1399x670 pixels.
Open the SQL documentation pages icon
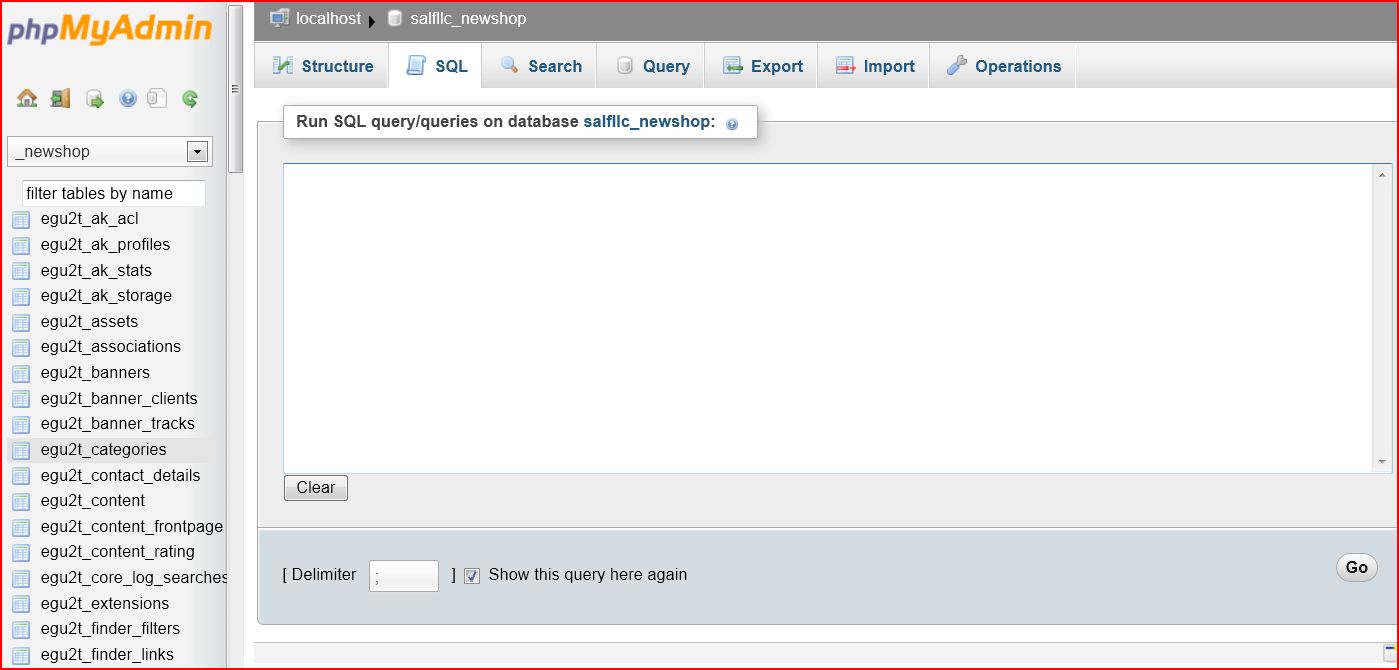[157, 98]
